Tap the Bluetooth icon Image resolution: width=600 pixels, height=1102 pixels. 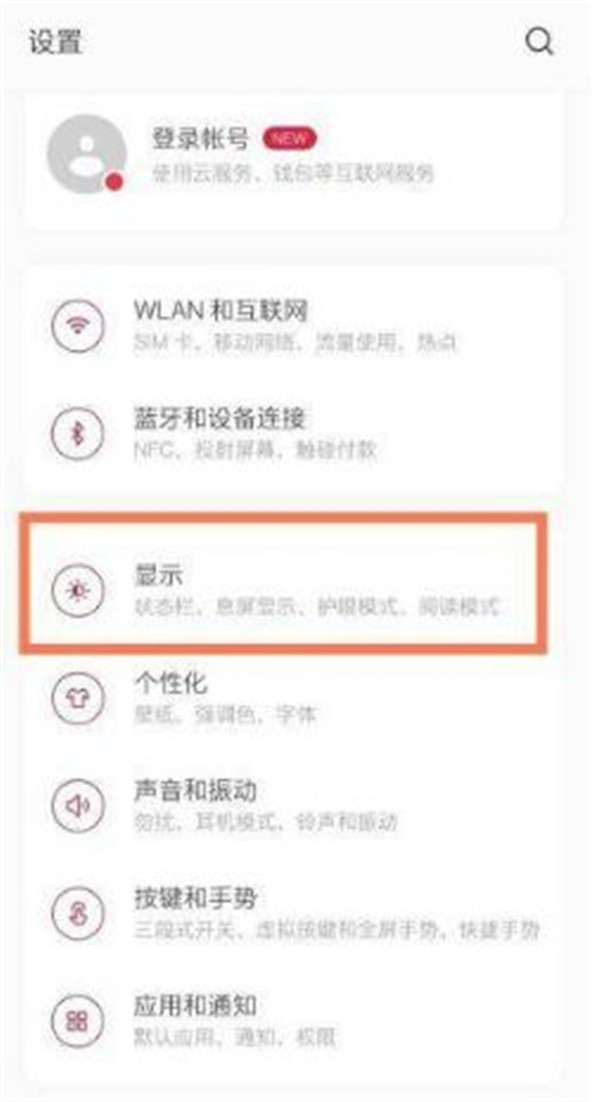click(x=77, y=434)
